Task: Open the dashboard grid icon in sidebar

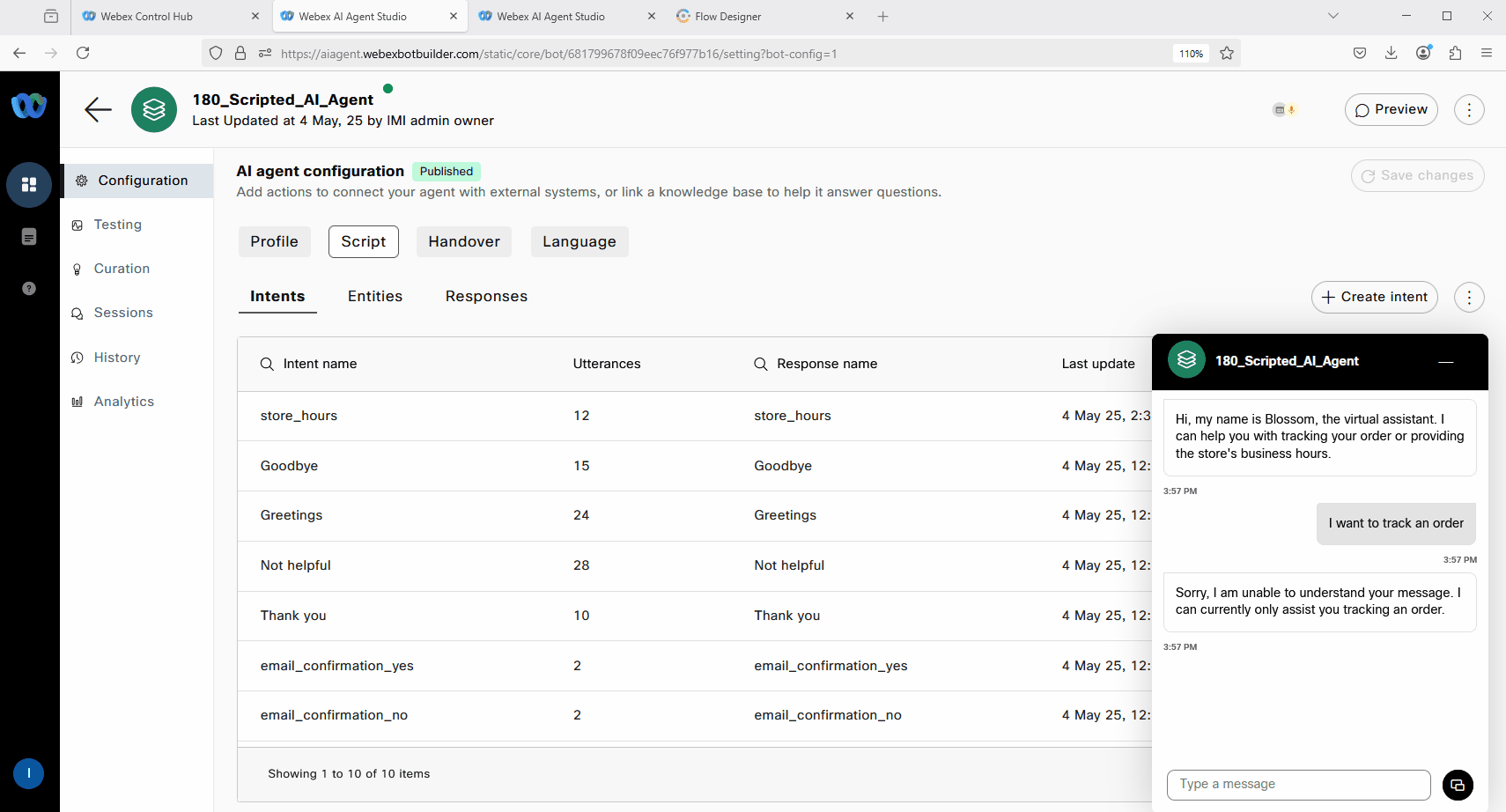Action: (29, 185)
